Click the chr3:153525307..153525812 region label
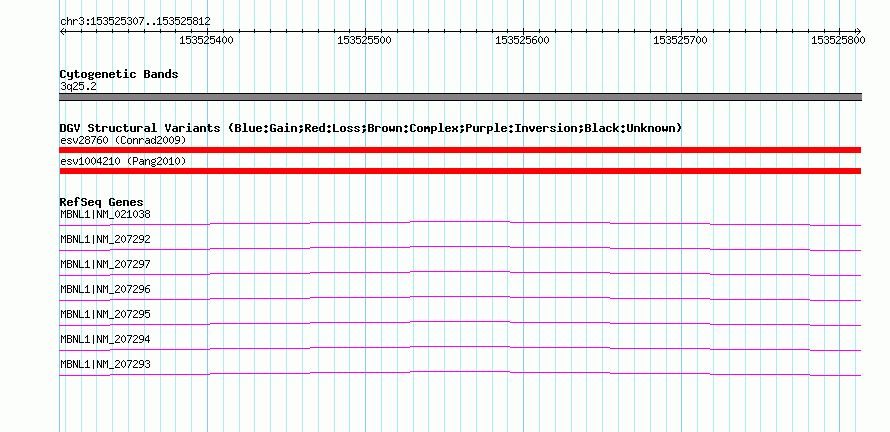 135,22
